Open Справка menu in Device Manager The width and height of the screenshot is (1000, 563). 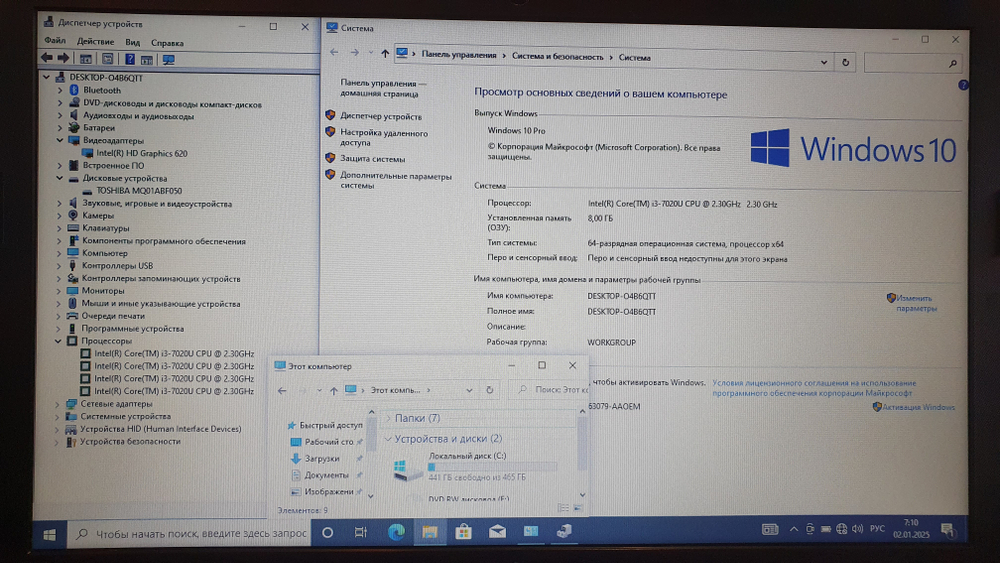[167, 43]
